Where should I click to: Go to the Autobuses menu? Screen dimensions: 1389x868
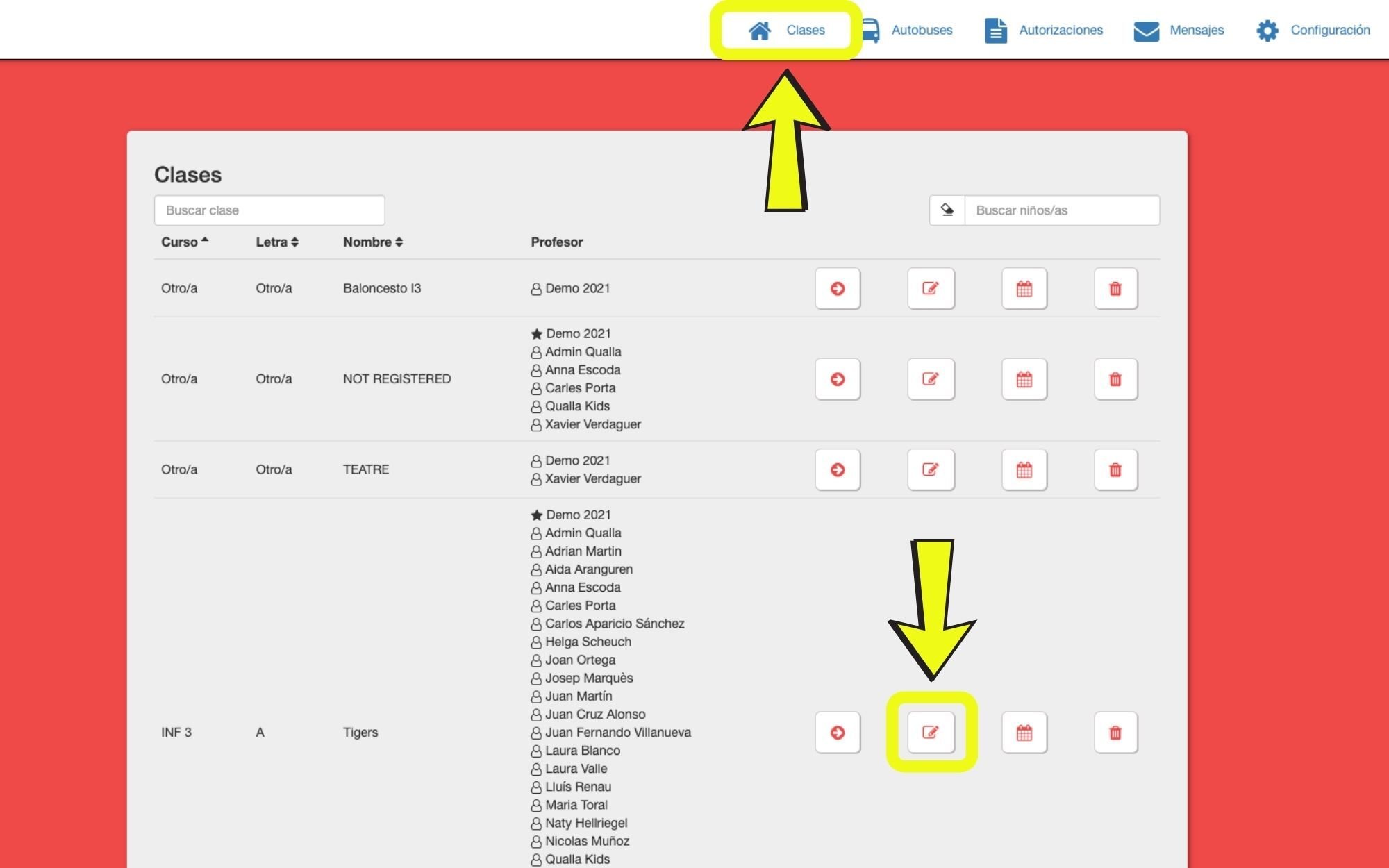click(x=908, y=30)
